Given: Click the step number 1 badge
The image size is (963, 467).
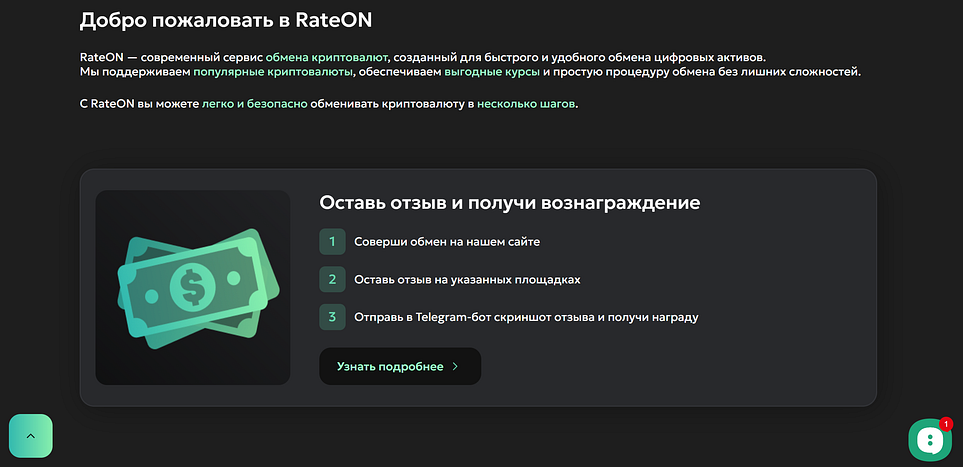Looking at the screenshot, I should pyautogui.click(x=332, y=241).
